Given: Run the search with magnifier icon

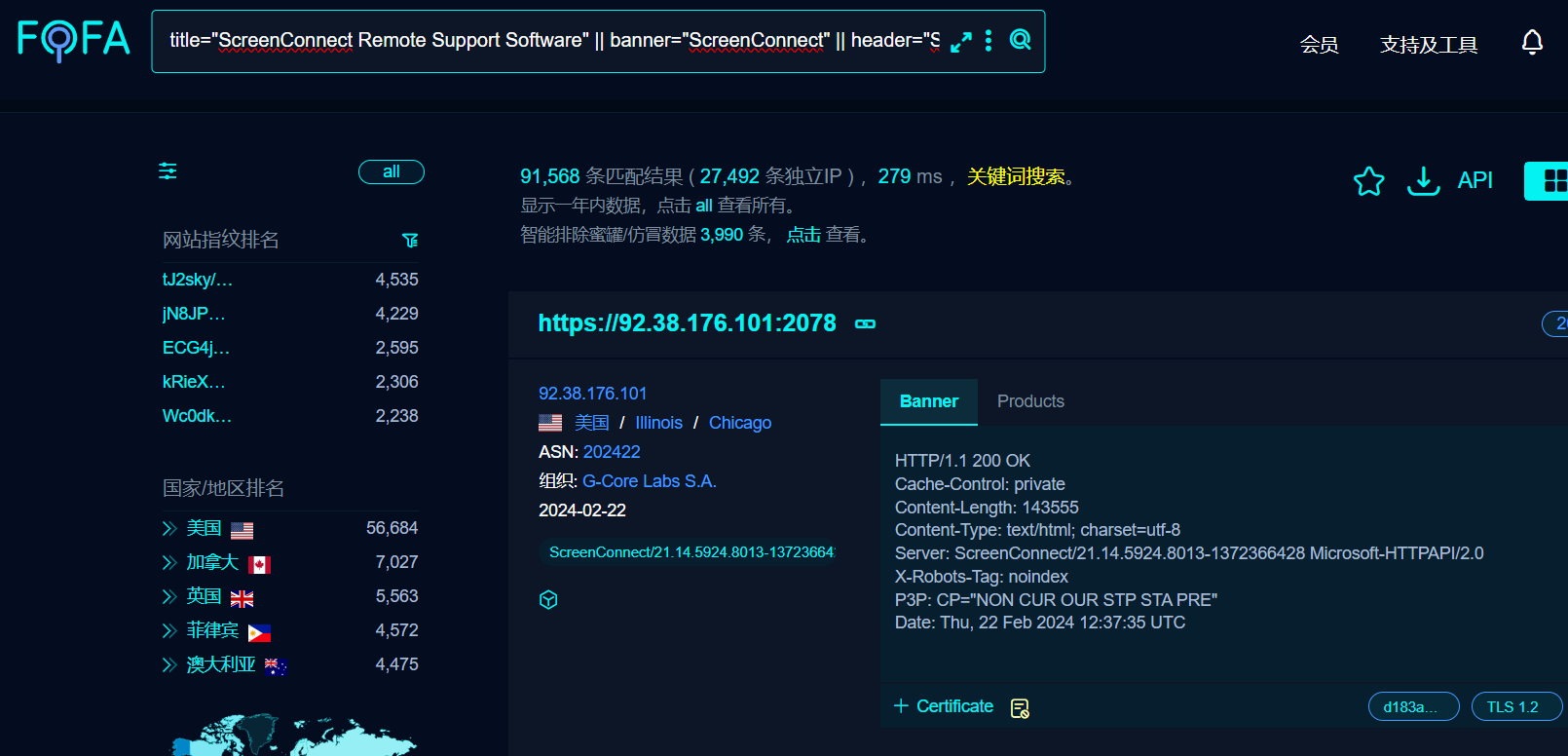Looking at the screenshot, I should [1020, 40].
